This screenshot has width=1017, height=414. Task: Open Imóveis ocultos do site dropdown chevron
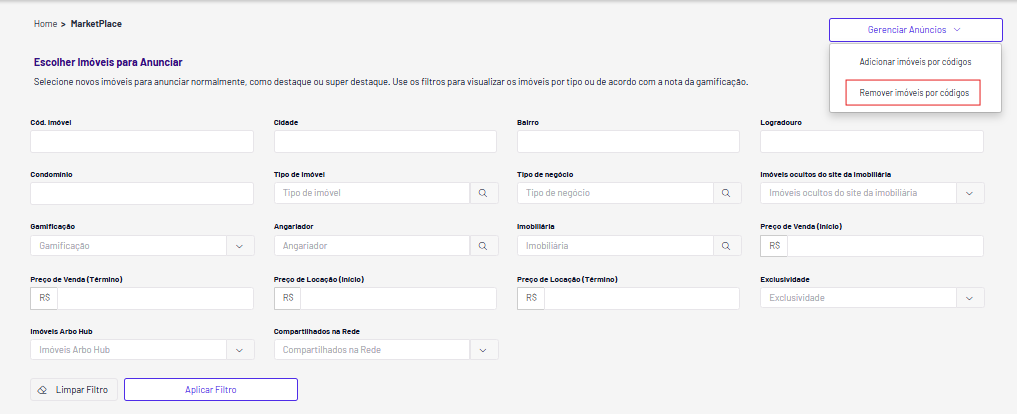pos(970,193)
